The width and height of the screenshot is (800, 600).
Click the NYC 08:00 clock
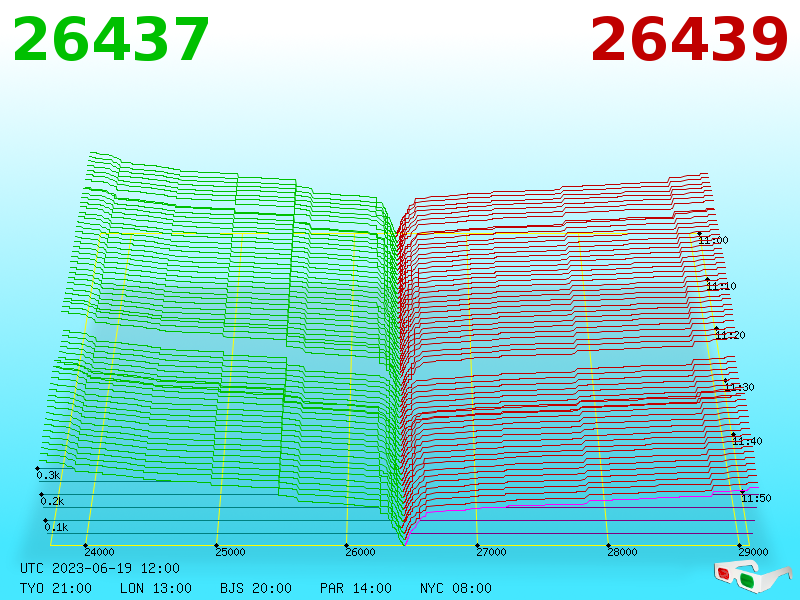456,588
